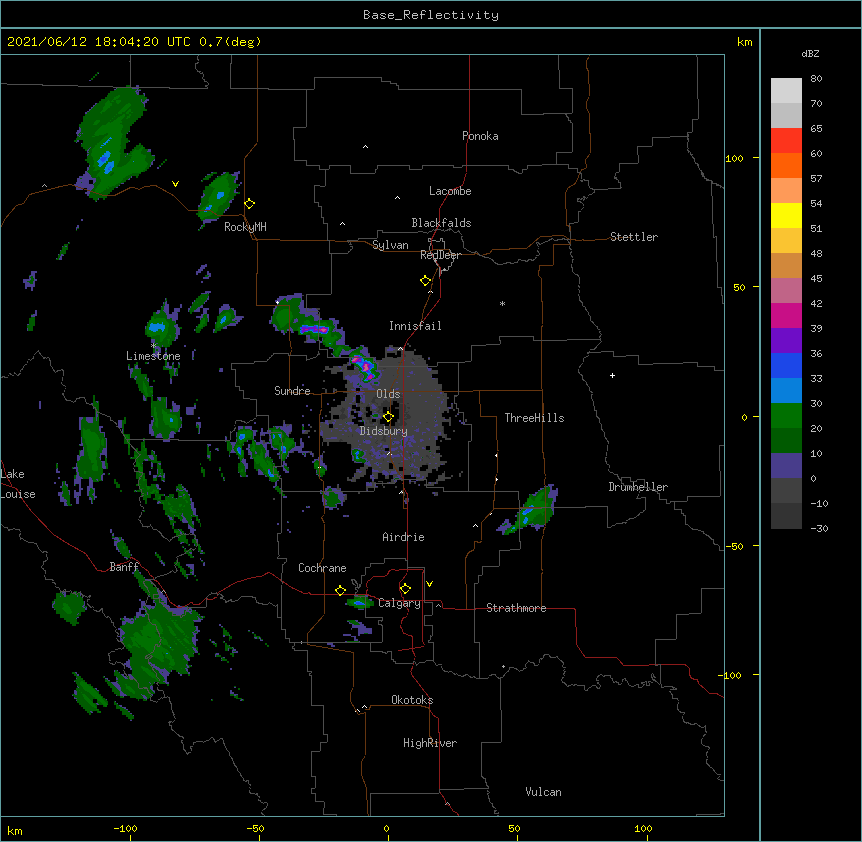Screen dimensions: 862x842
Task: Click the Sundre label
Action: coord(292,391)
